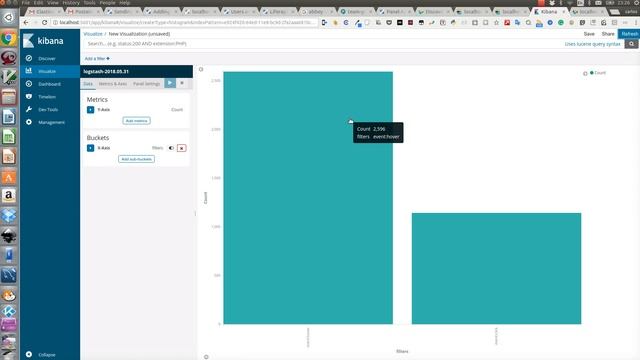
Task: Open the Google Translate extension icon
Action: (518, 22)
